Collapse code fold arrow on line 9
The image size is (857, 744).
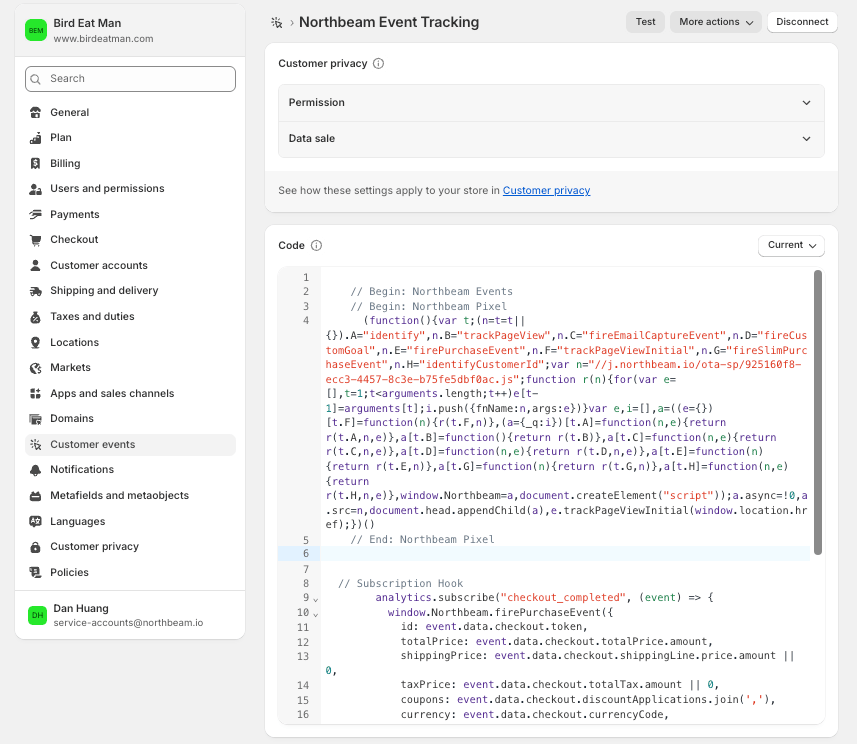[x=316, y=599]
